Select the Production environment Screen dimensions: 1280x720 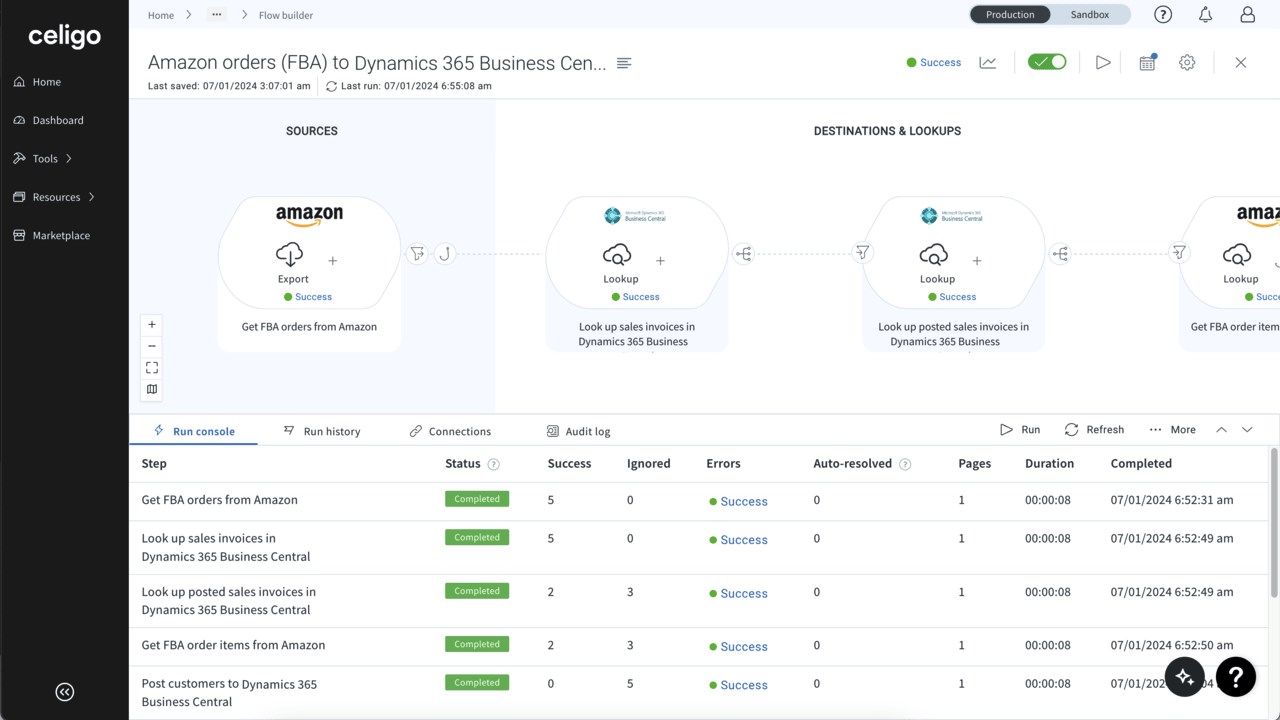1010,15
